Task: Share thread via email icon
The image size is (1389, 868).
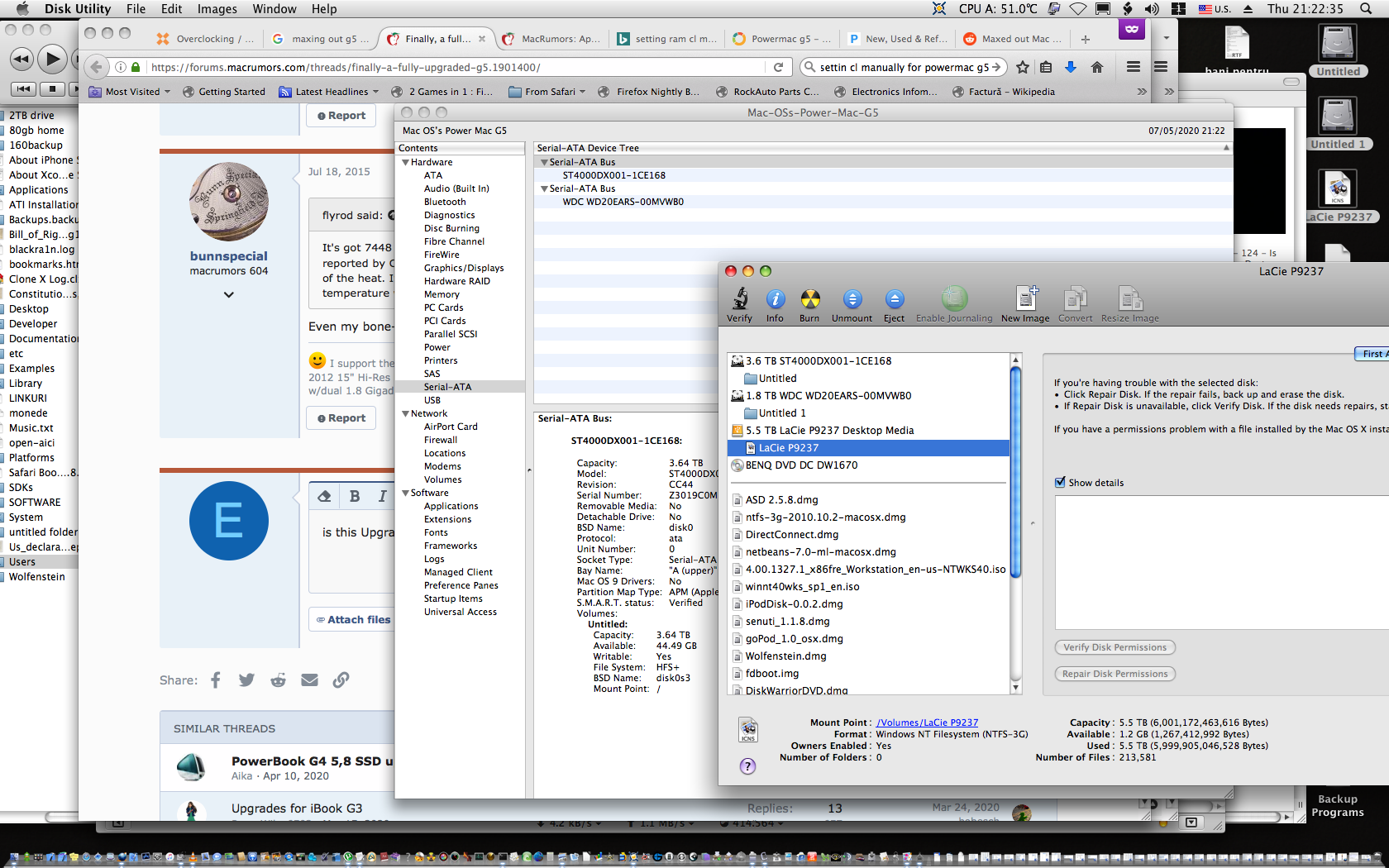Action: tap(309, 680)
